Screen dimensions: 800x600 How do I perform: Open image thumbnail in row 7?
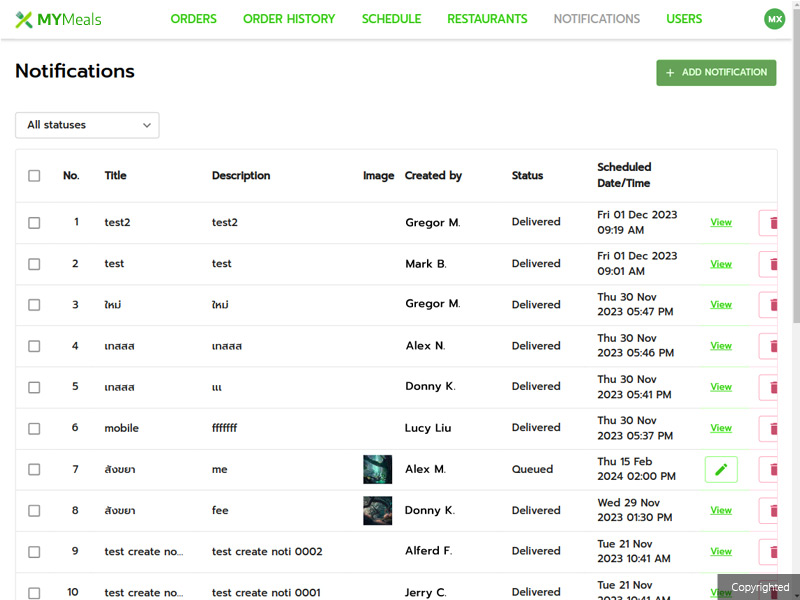(x=377, y=469)
